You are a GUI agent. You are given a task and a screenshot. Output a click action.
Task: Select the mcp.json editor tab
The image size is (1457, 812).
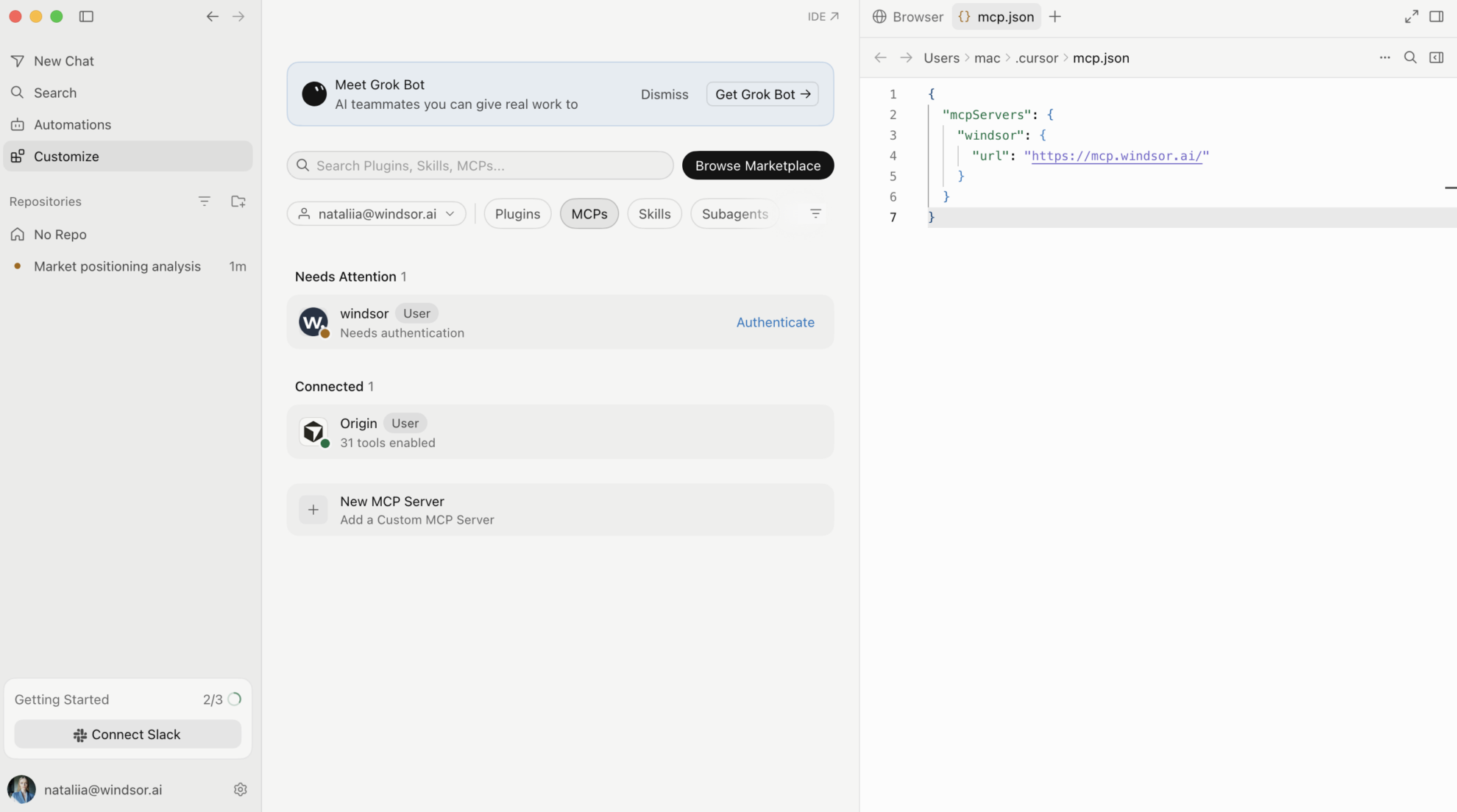tap(996, 16)
